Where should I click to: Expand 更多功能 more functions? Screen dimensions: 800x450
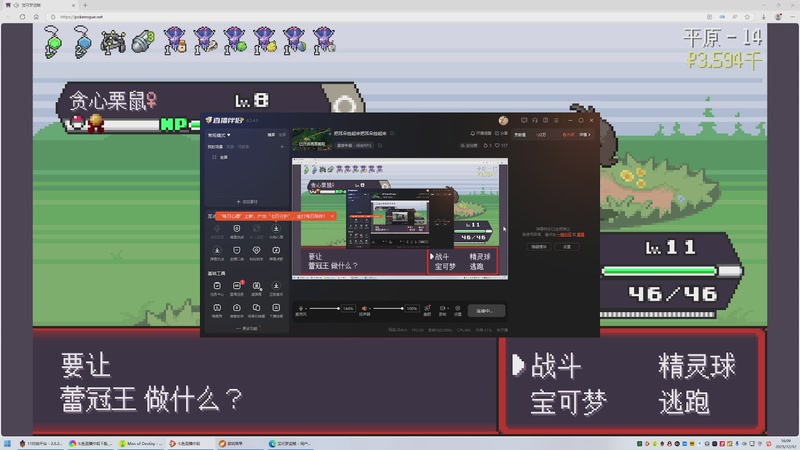coord(247,329)
